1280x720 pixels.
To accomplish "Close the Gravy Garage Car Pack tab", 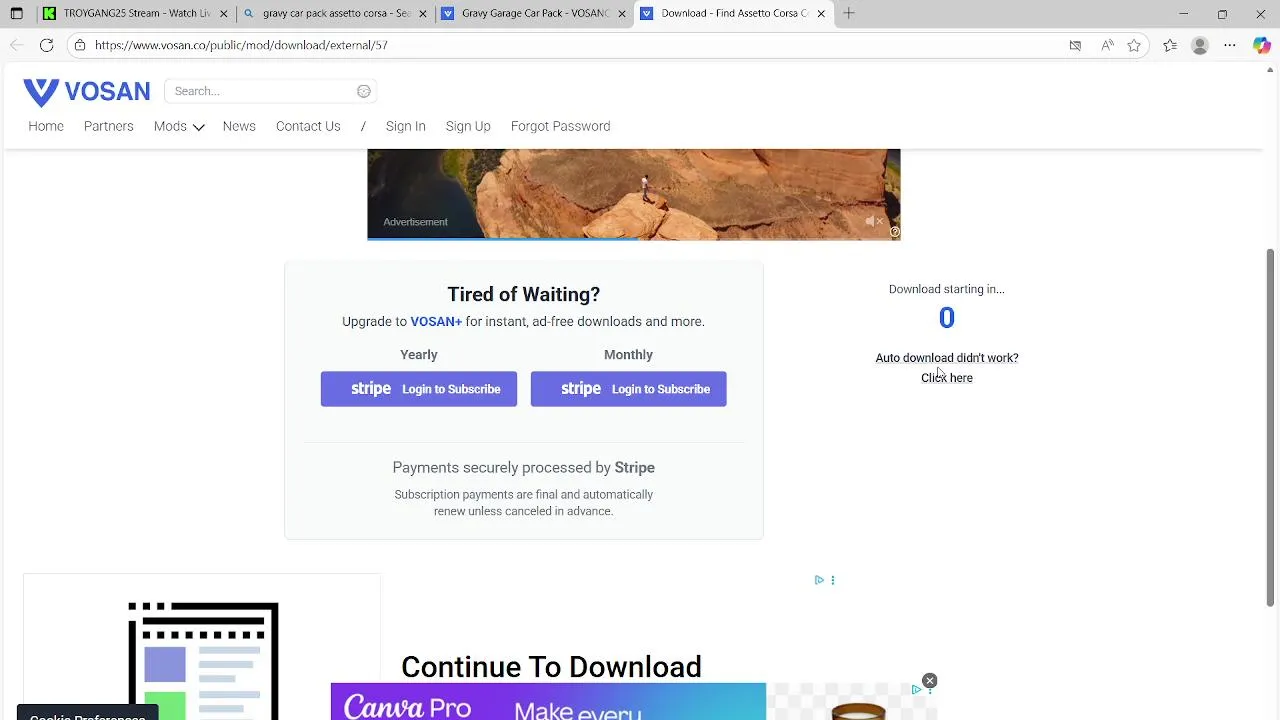I will click(x=622, y=14).
